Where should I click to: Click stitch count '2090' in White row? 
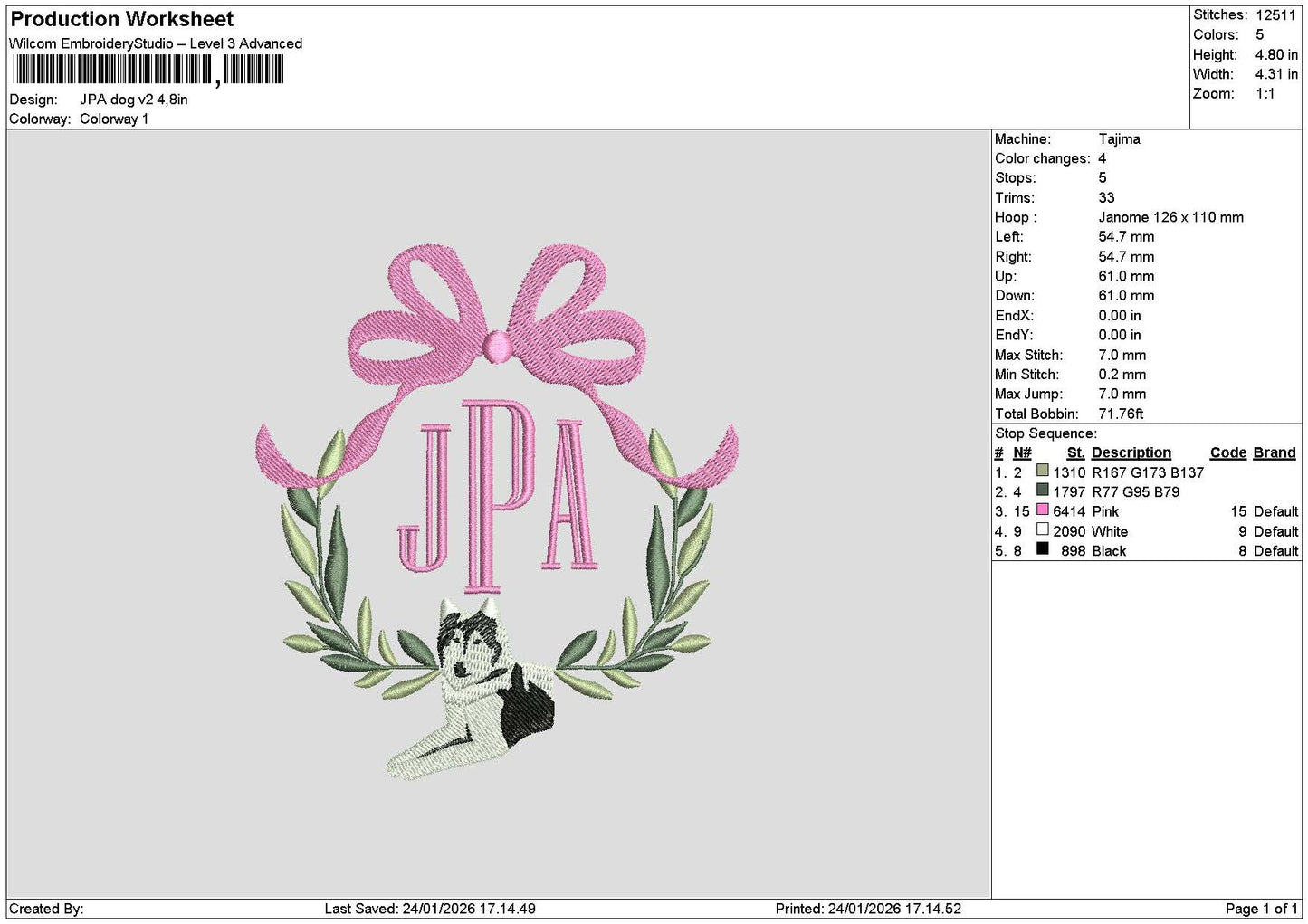[x=1069, y=531]
